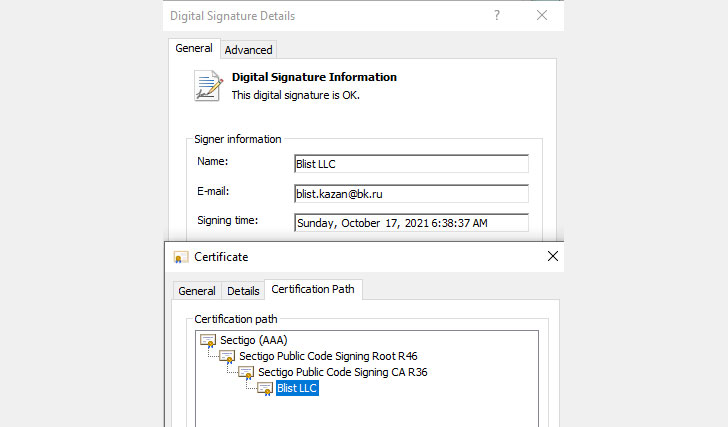This screenshot has width=728, height=427.
Task: Close the Digital Signature Details dialog
Action: [x=541, y=16]
